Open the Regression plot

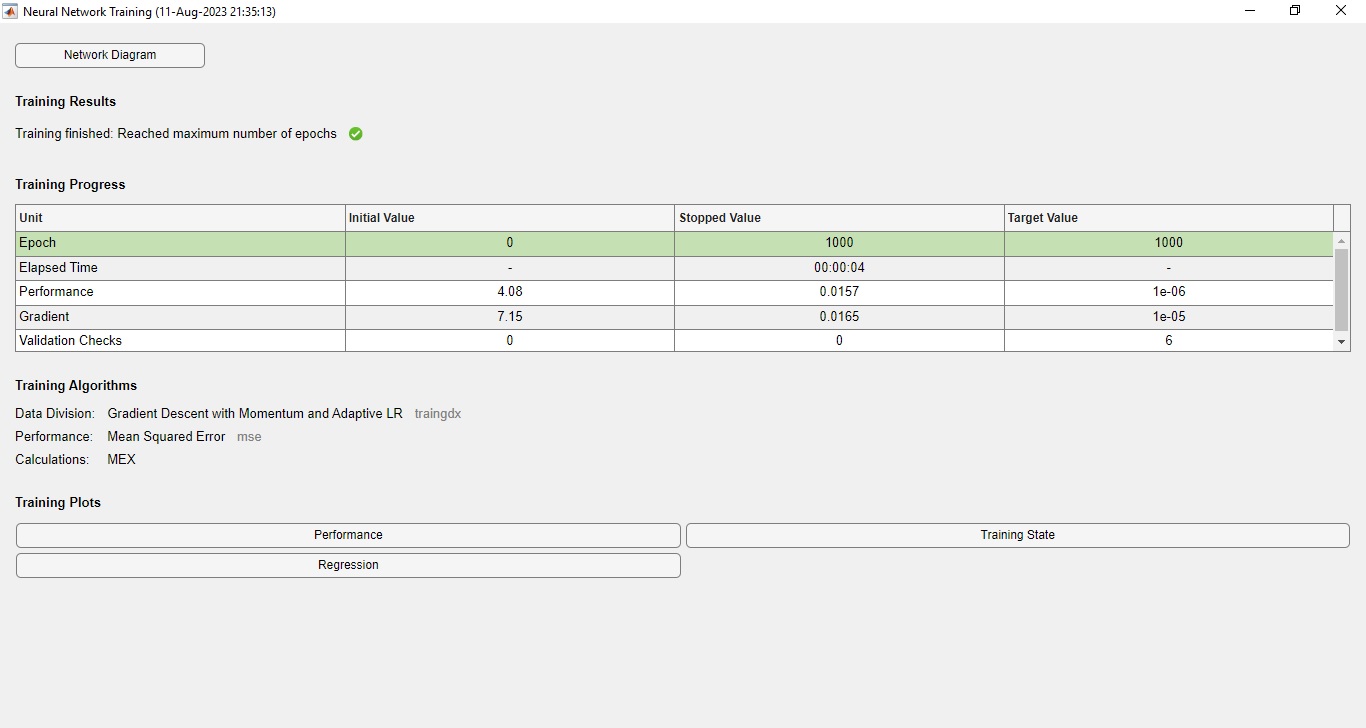click(x=348, y=565)
